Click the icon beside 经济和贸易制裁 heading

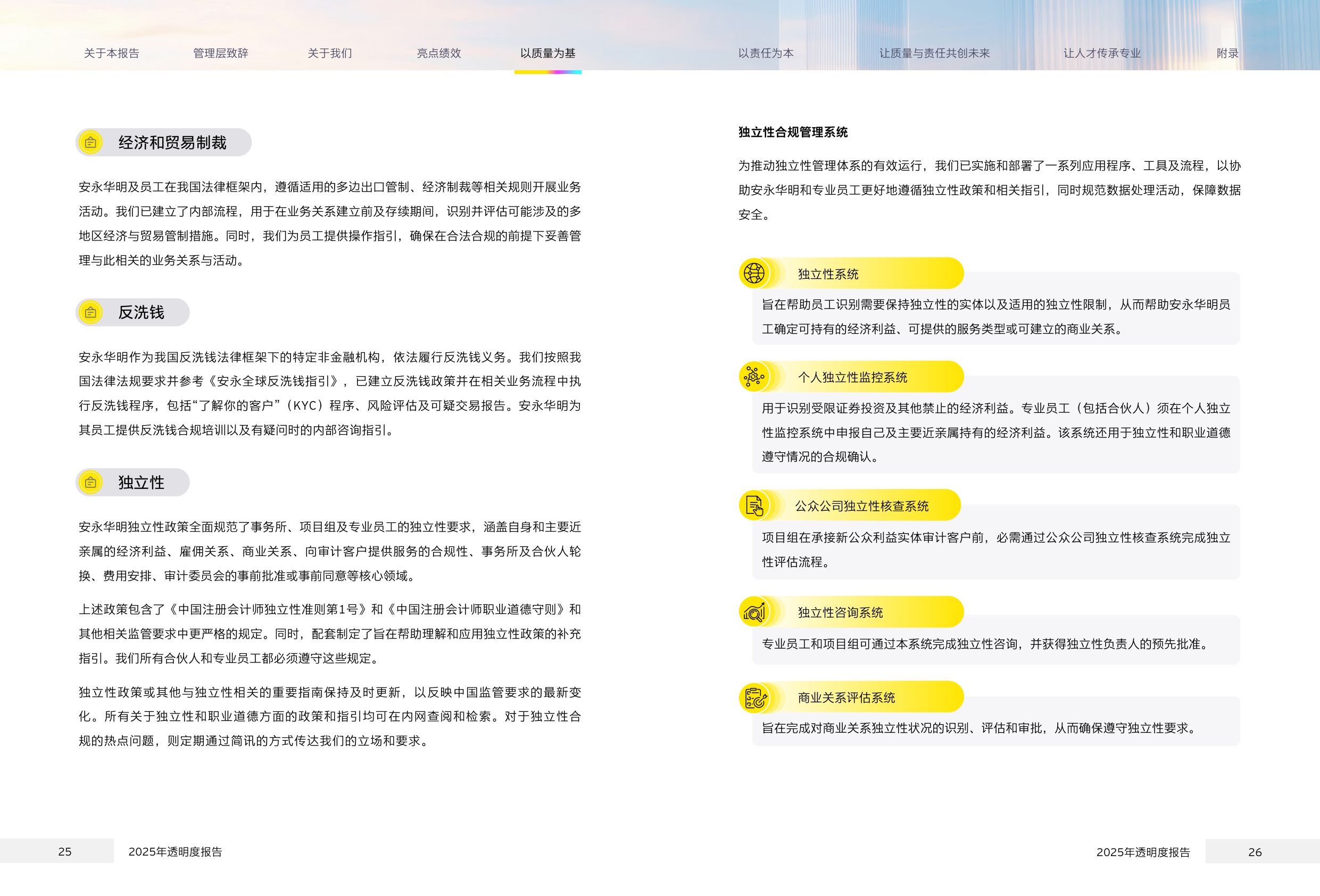[90, 143]
